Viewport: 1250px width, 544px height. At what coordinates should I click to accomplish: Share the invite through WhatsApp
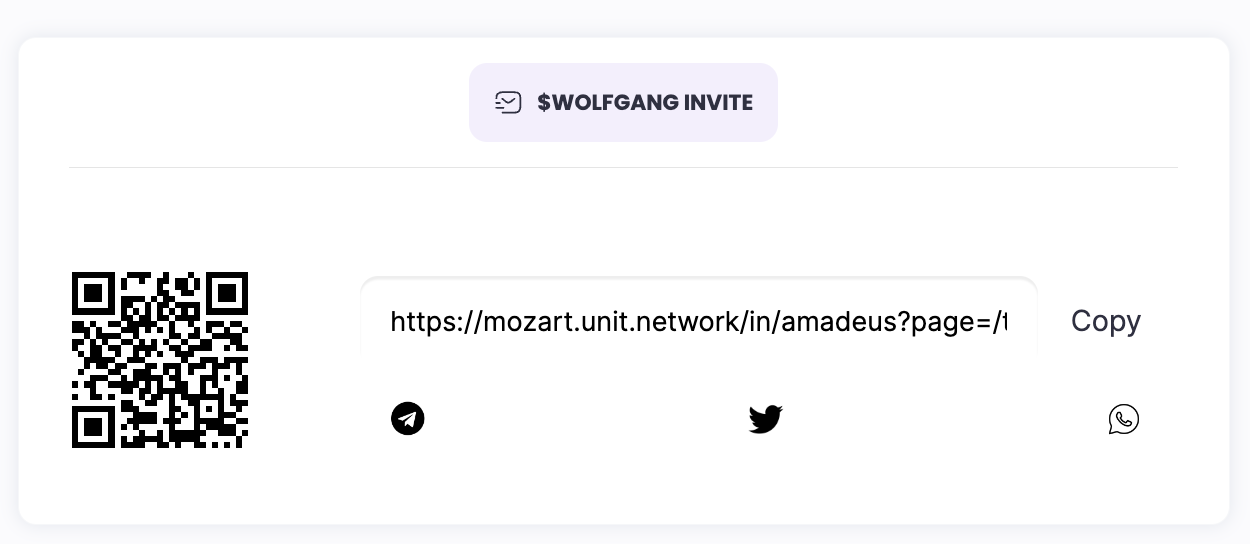(x=1123, y=419)
